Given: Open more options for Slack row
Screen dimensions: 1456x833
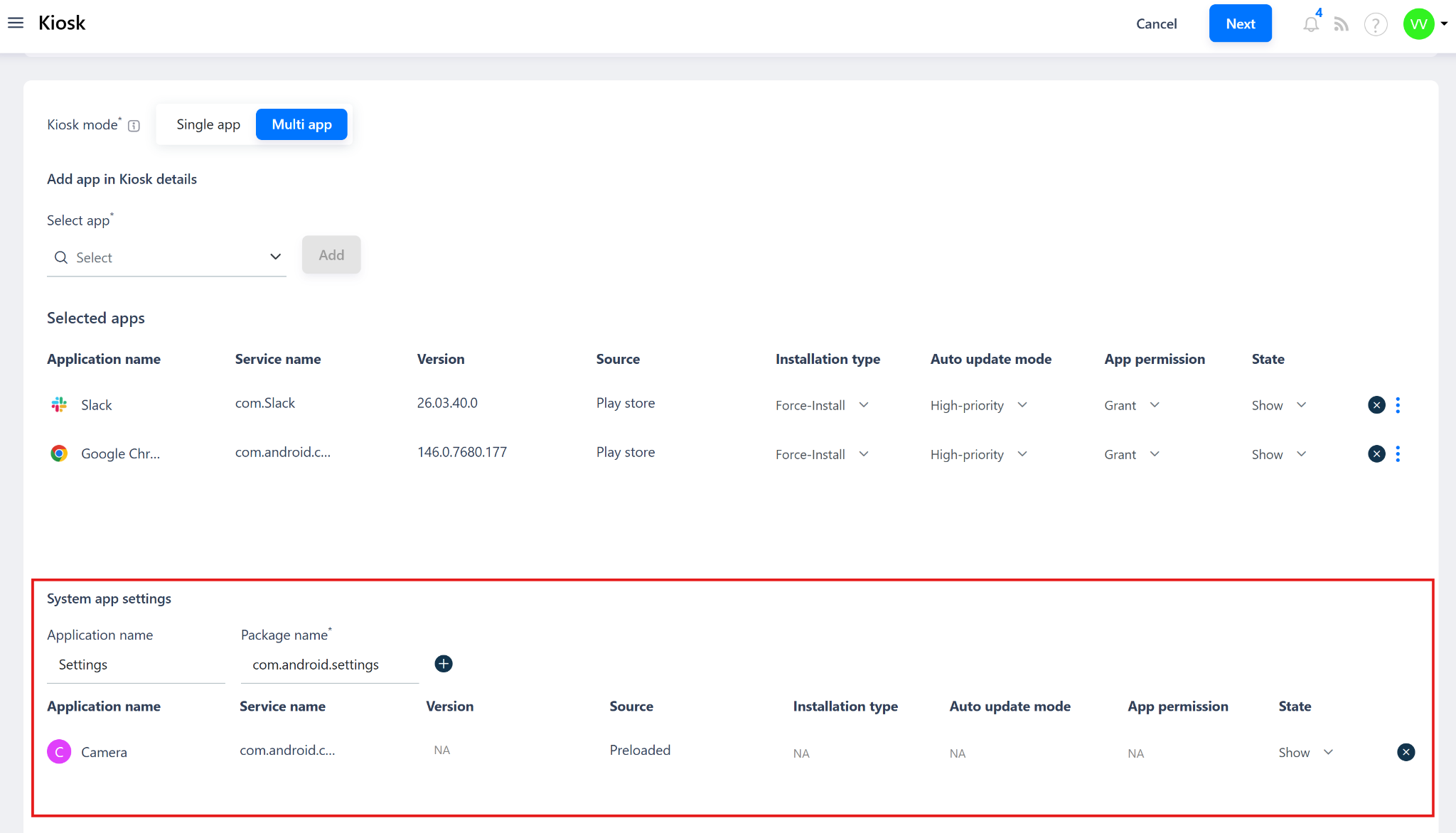Looking at the screenshot, I should [x=1398, y=405].
